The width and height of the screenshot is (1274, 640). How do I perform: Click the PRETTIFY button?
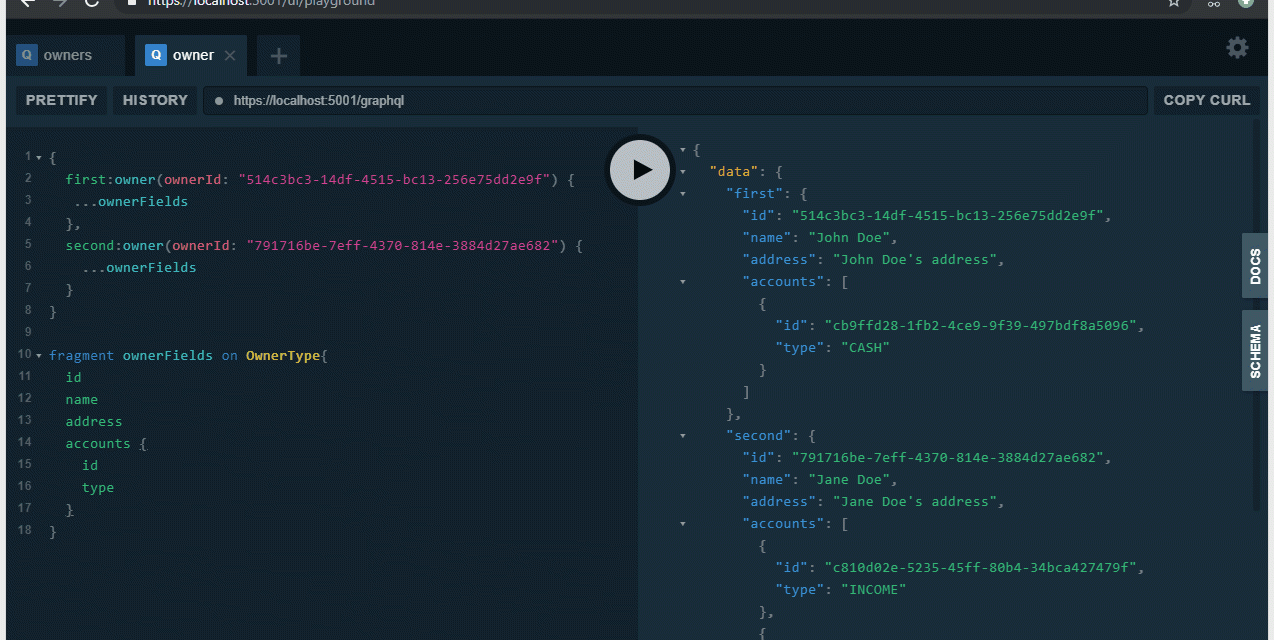[x=62, y=100]
